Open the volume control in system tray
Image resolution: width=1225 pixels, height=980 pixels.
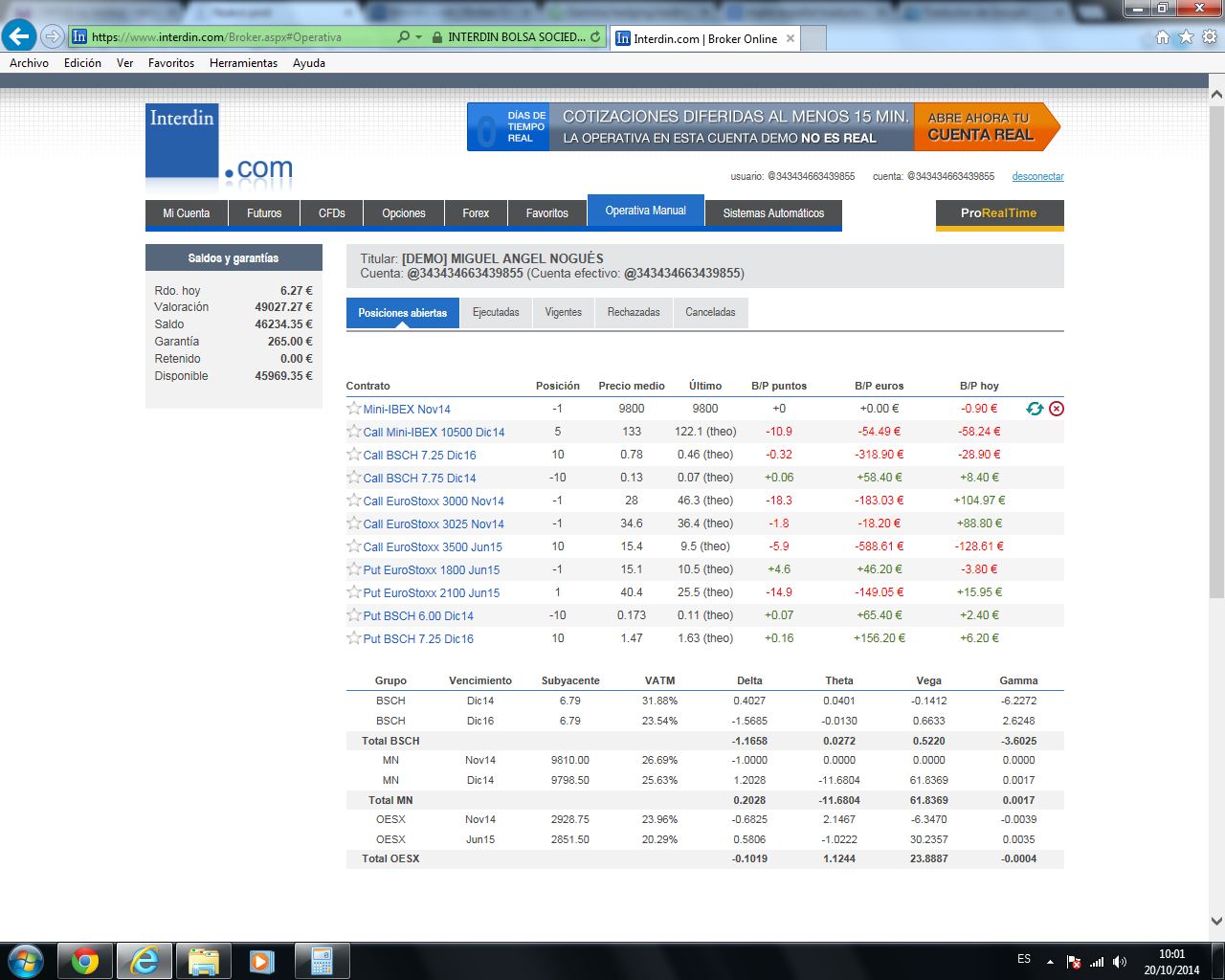[1120, 962]
